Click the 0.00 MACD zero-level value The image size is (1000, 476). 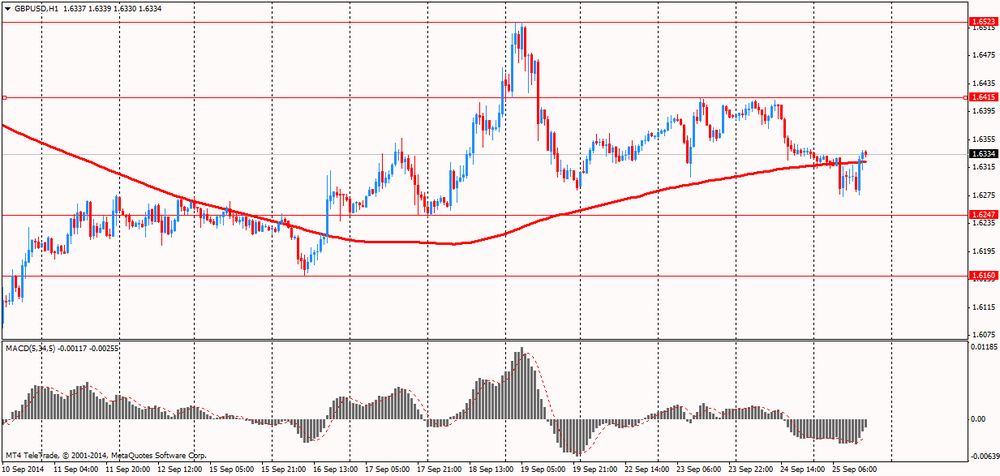(978, 419)
